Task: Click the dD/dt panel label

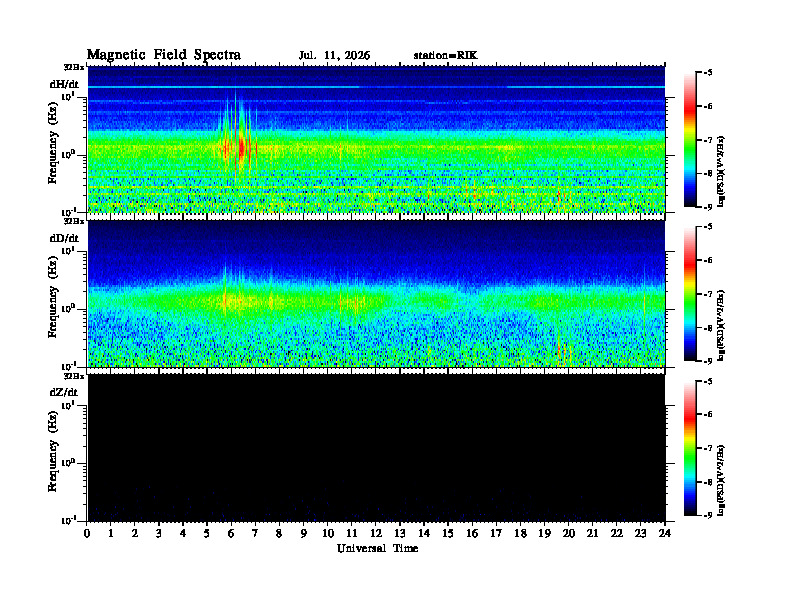Action: 64,238
